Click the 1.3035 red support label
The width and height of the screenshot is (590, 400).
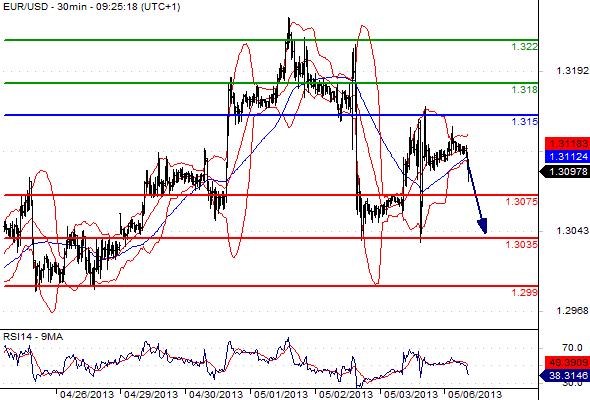522,245
